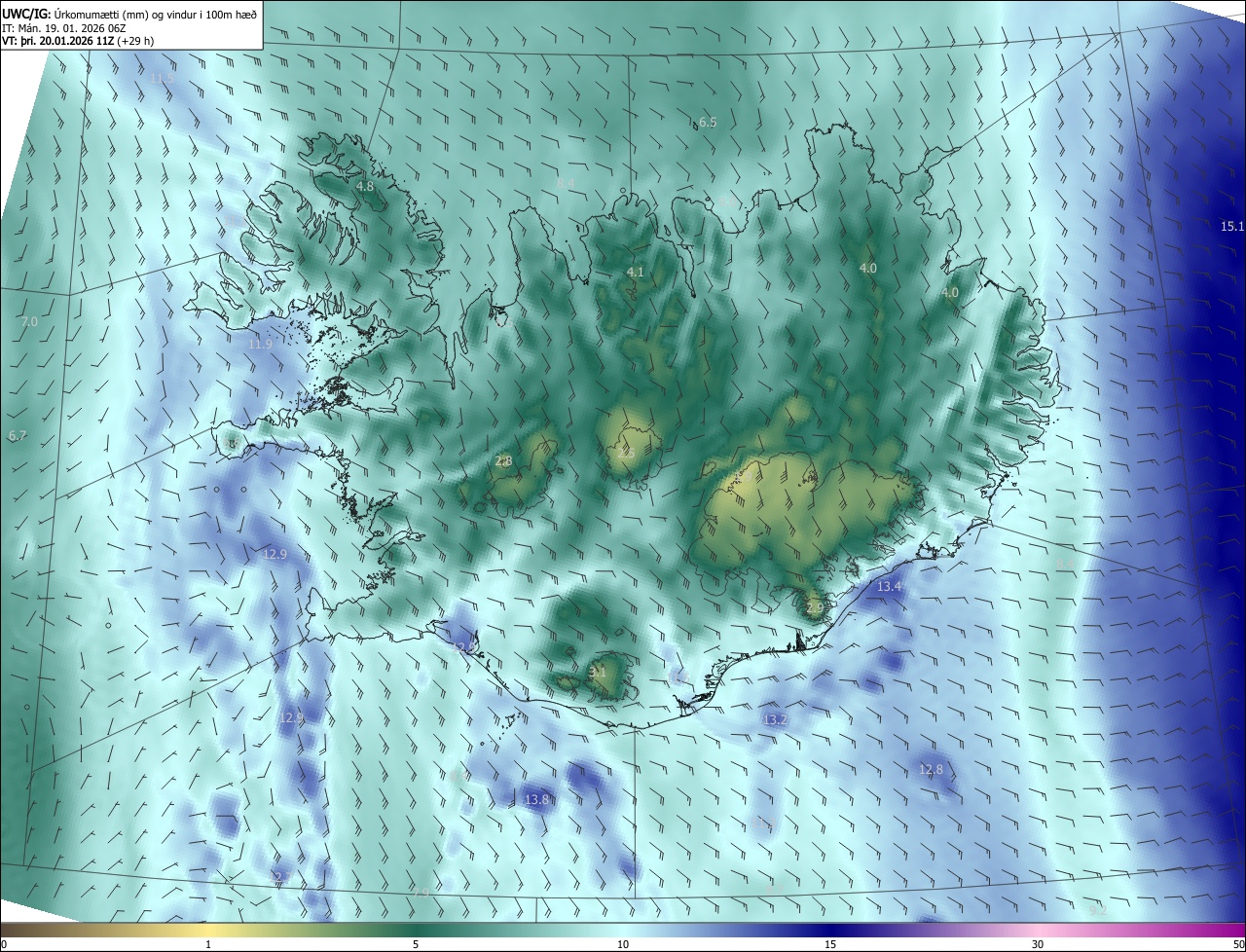Click the 4.1 value label

click(635, 273)
